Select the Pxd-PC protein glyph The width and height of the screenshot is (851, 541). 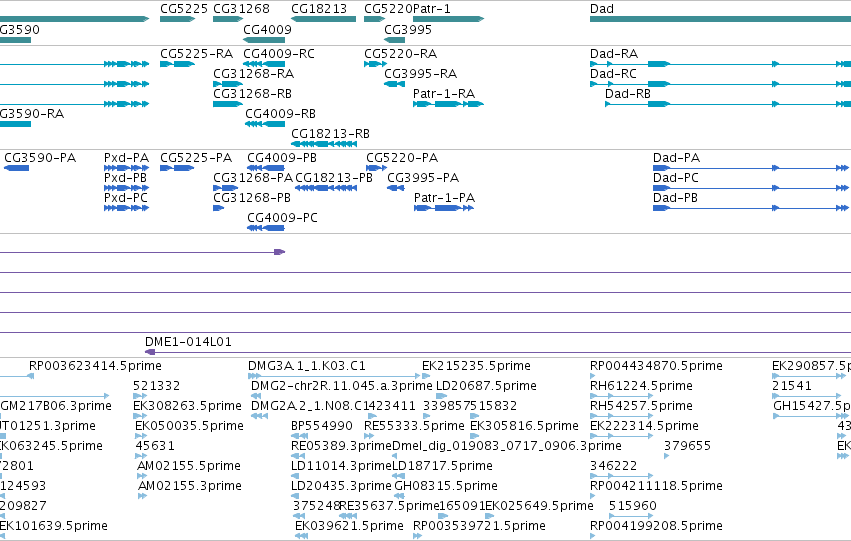click(x=126, y=208)
